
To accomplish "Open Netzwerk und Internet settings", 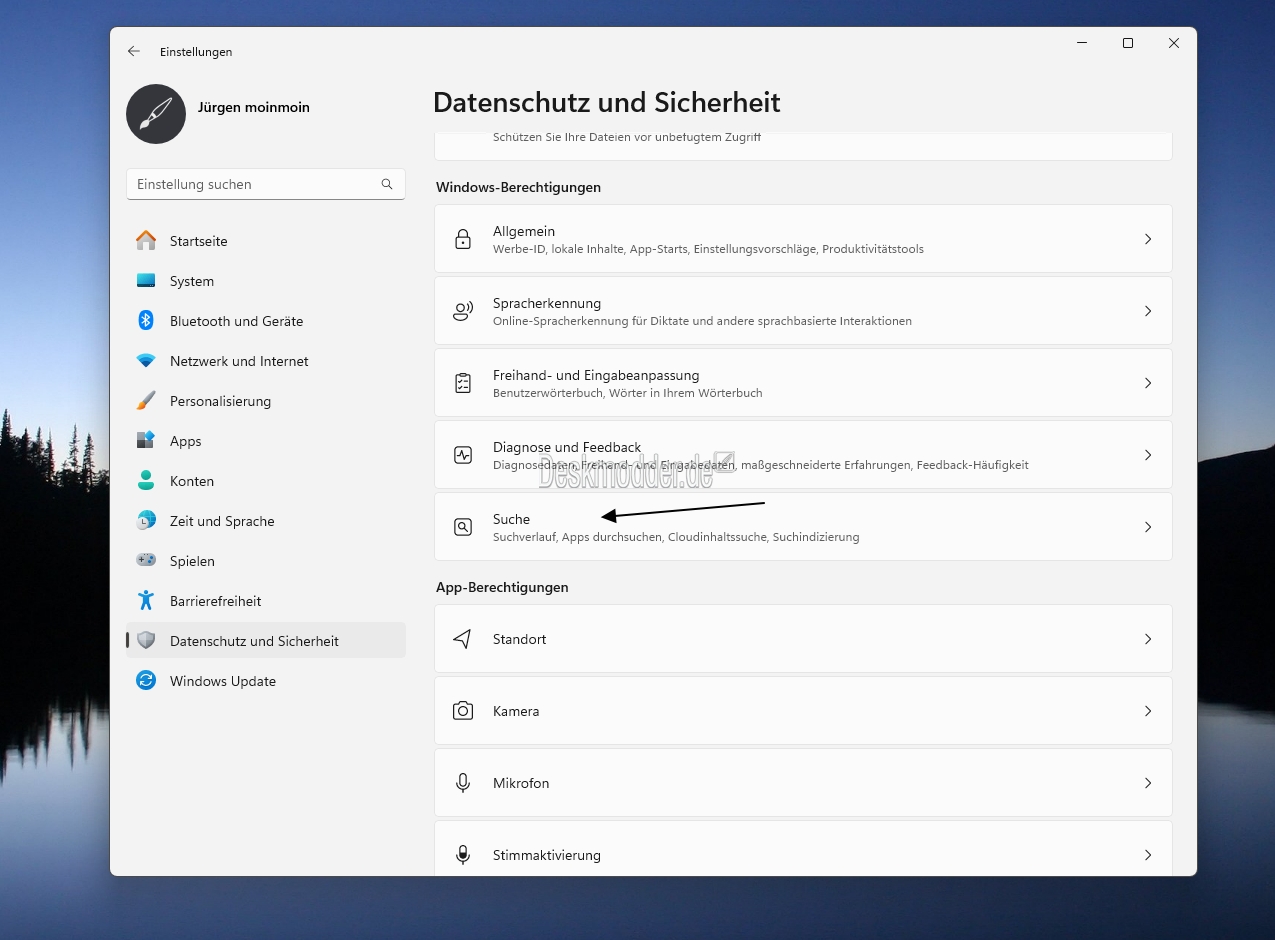I will click(x=266, y=361).
